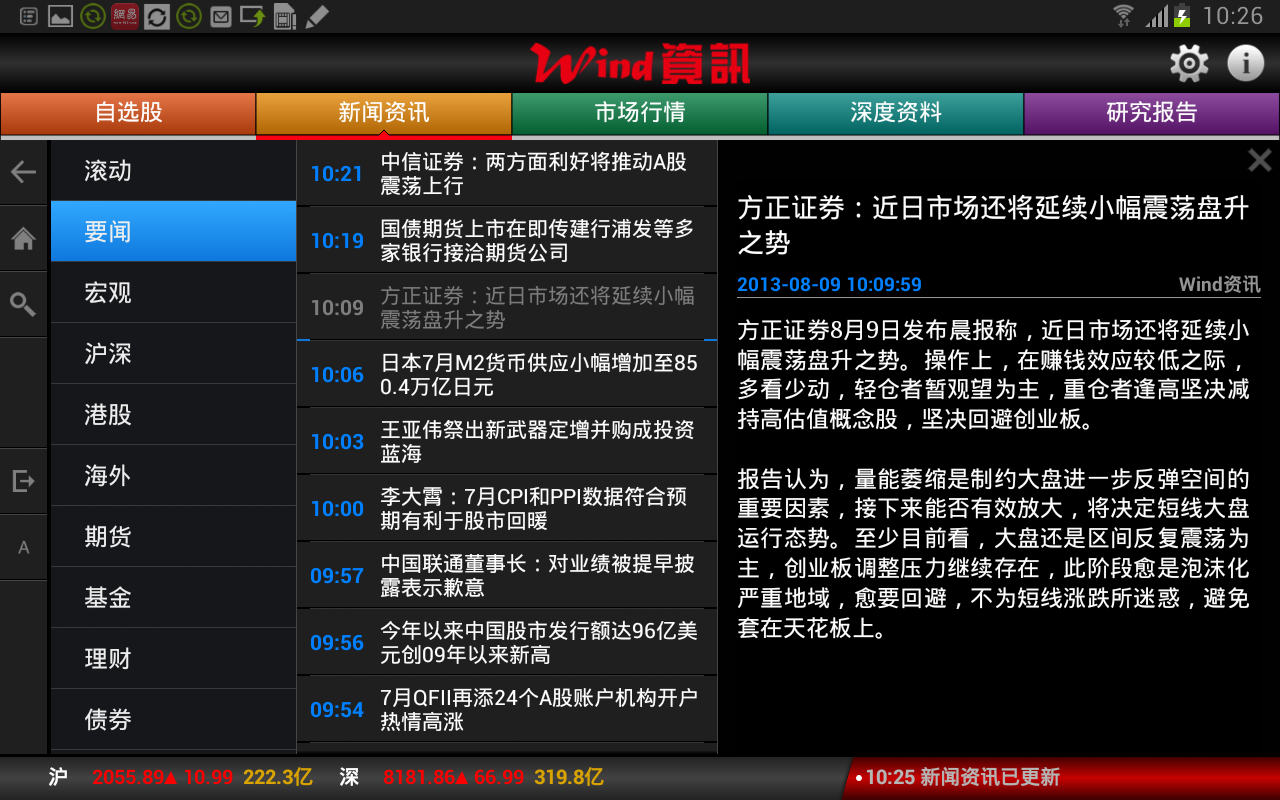Open the NetEase icon in the notification bar
The height and width of the screenshot is (800, 1280).
124,16
